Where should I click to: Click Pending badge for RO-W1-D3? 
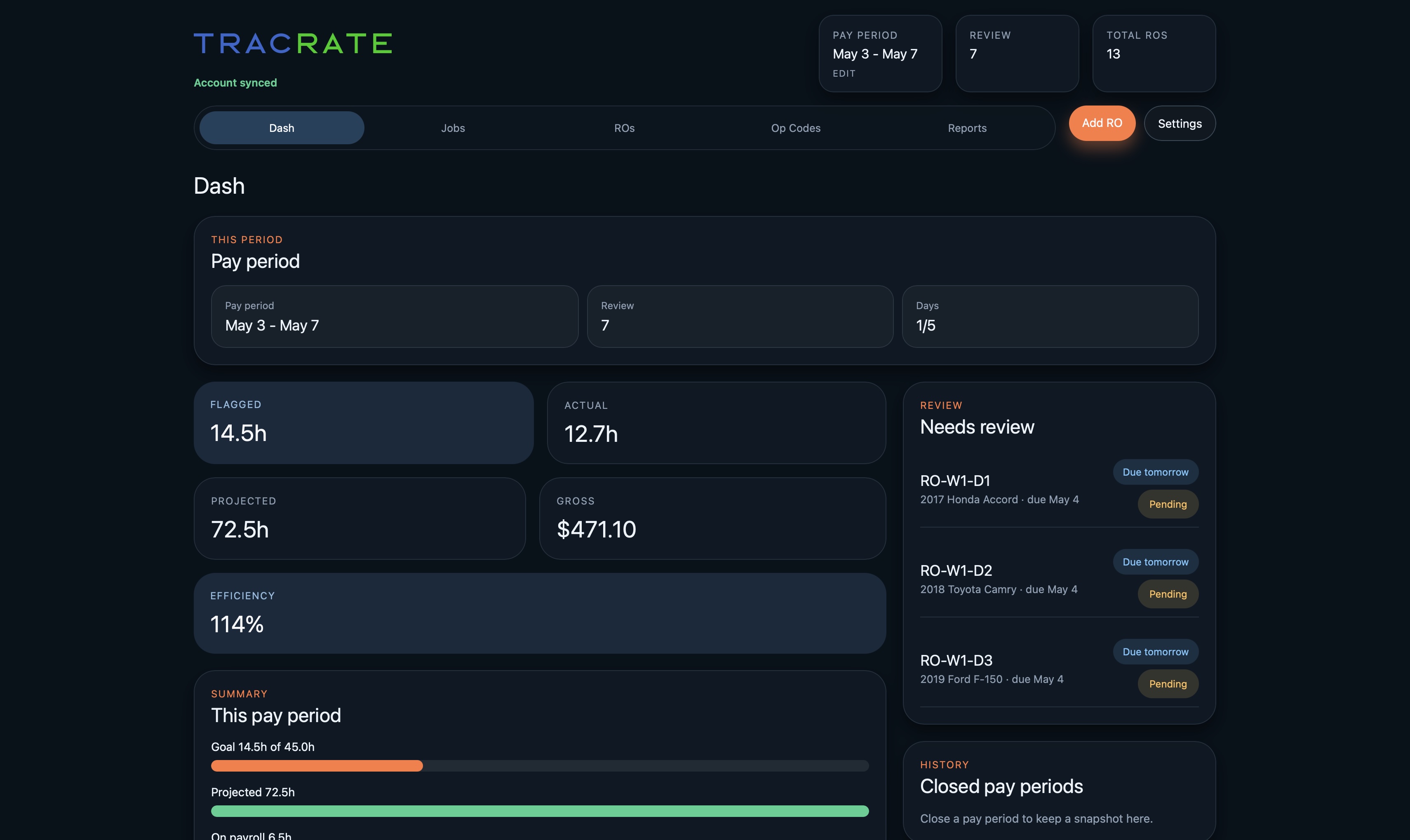(1168, 684)
